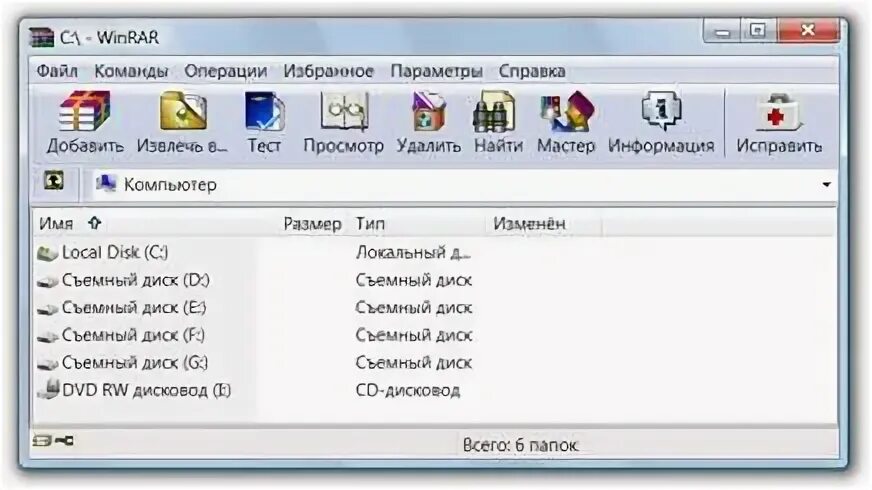
Task: Go up one level with folder-up button
Action: [54, 181]
